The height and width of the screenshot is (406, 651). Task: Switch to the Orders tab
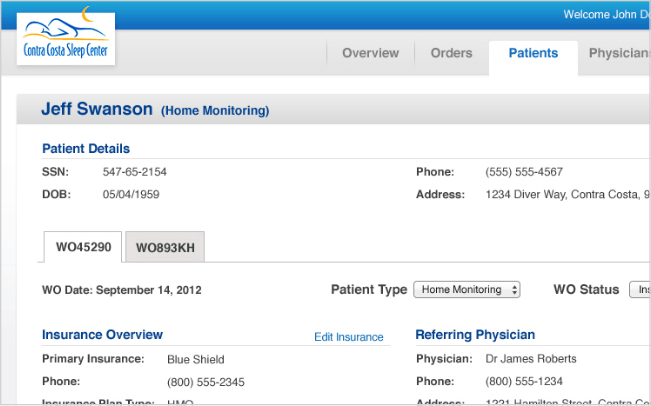[451, 54]
